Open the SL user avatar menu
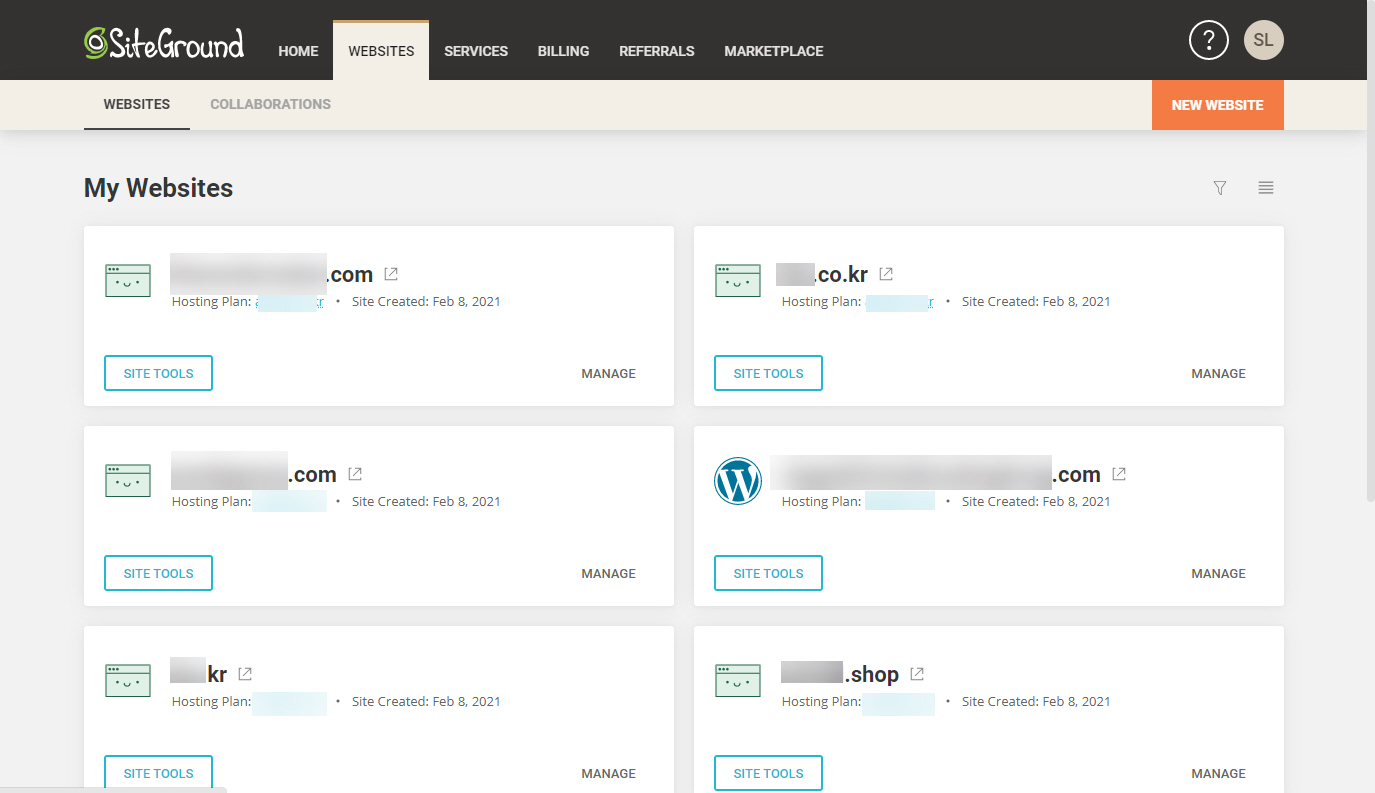 [1263, 40]
